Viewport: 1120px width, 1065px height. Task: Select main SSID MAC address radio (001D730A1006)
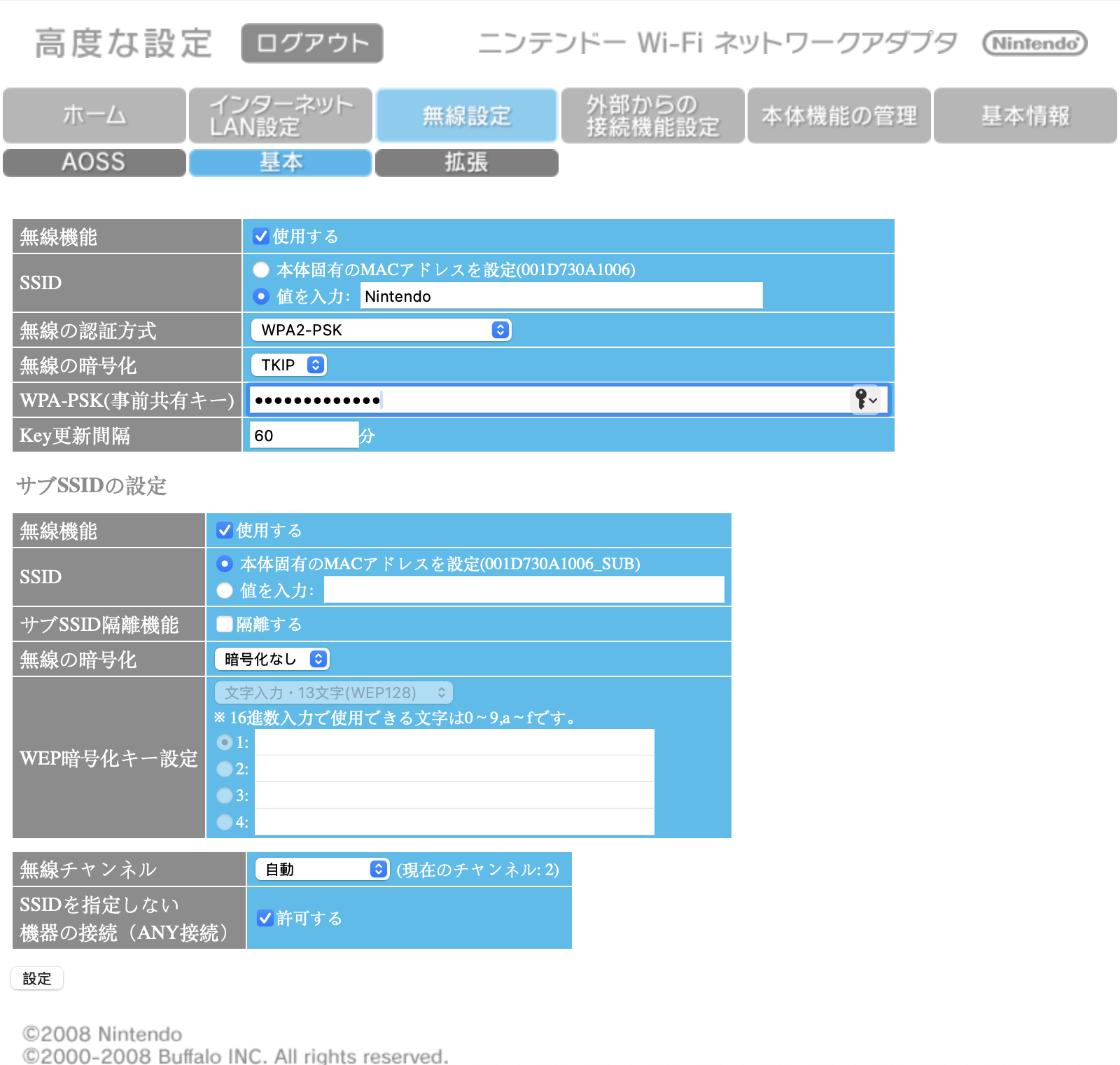[x=261, y=270]
